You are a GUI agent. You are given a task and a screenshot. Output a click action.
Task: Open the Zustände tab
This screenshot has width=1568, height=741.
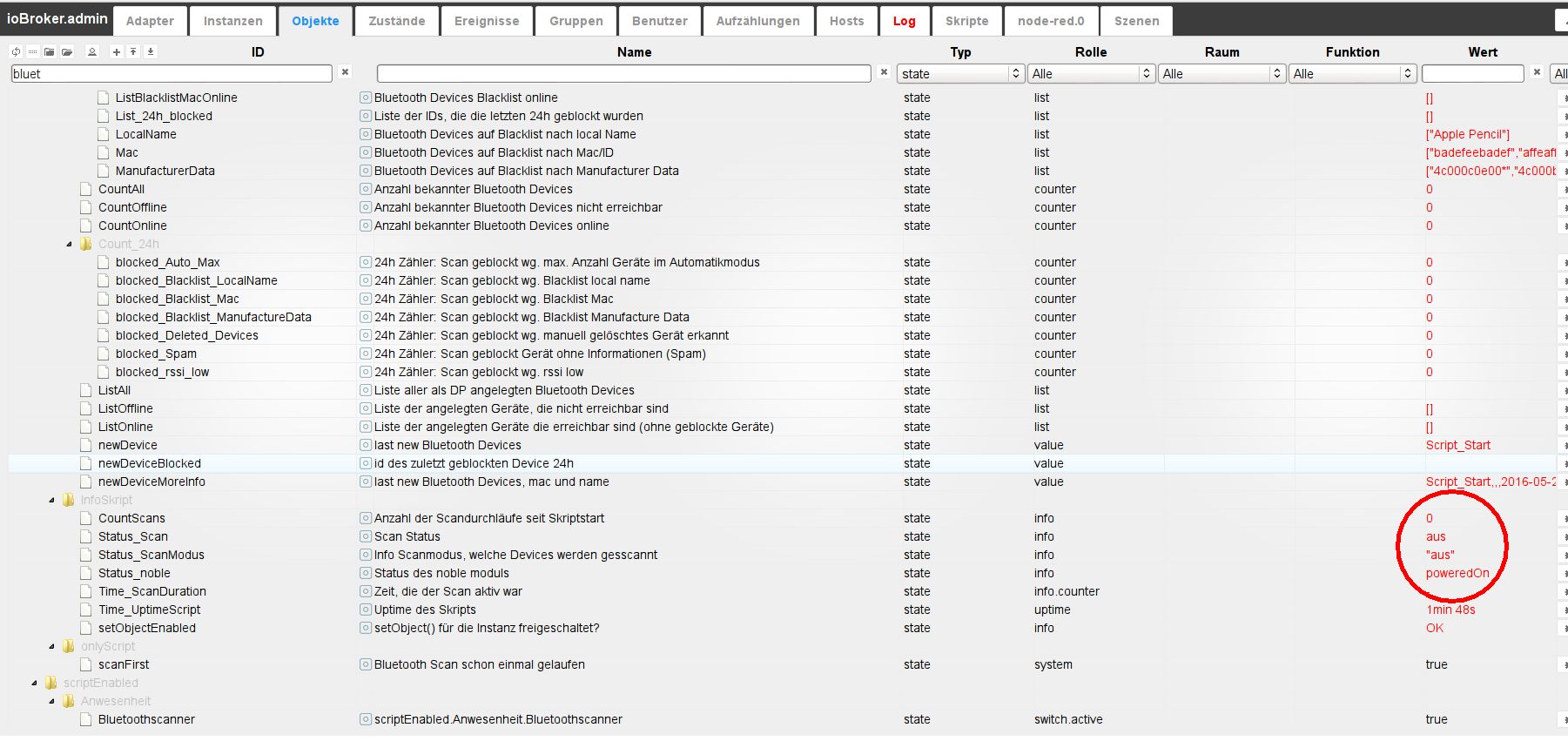396,21
